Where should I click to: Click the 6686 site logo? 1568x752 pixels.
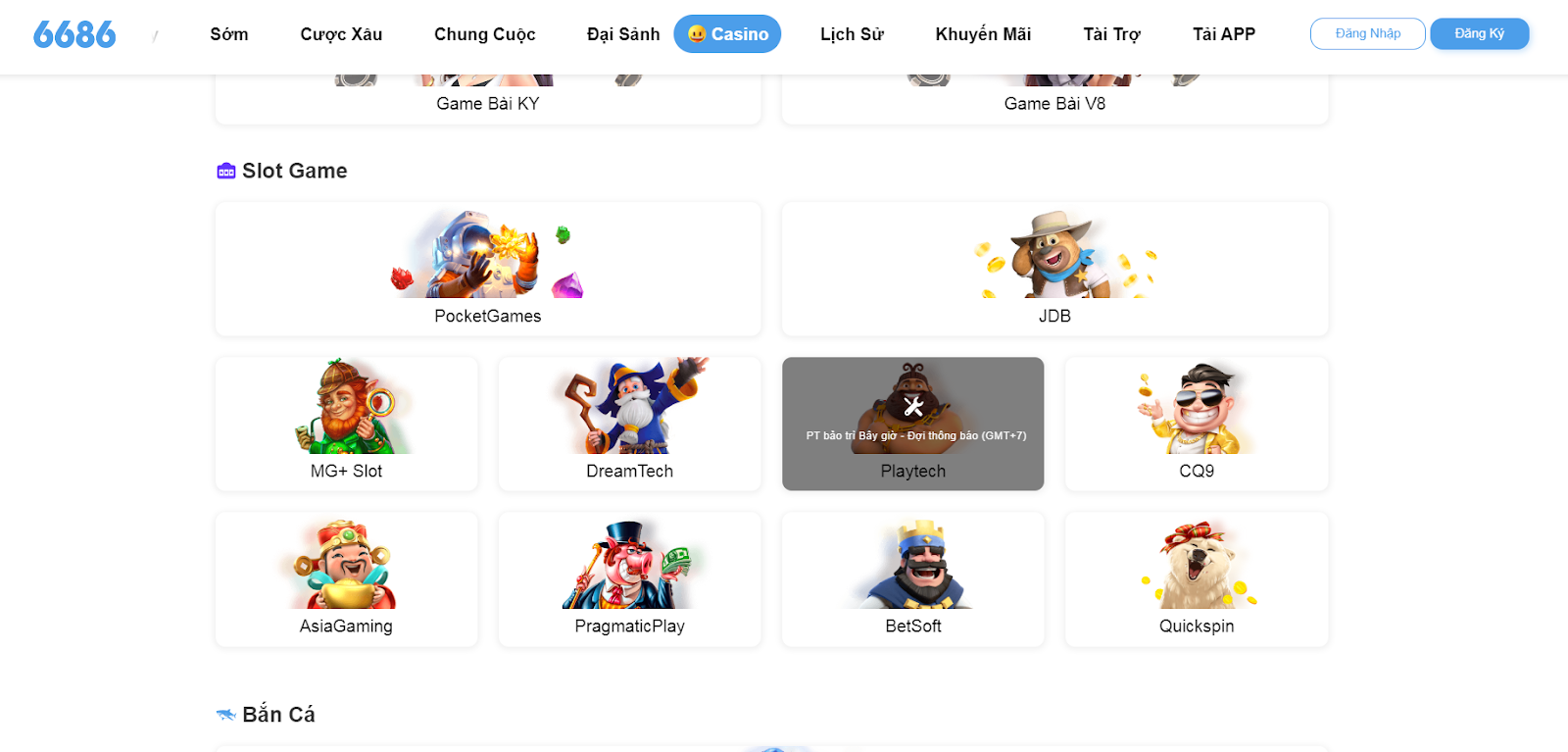(x=74, y=34)
